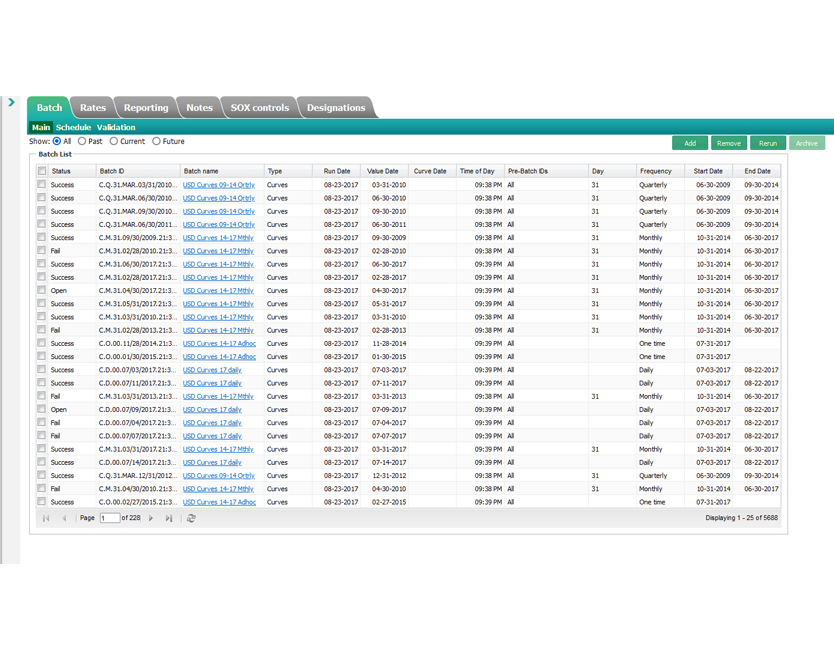Choose the Future show filter
This screenshot has height=659, width=834.
[157, 142]
